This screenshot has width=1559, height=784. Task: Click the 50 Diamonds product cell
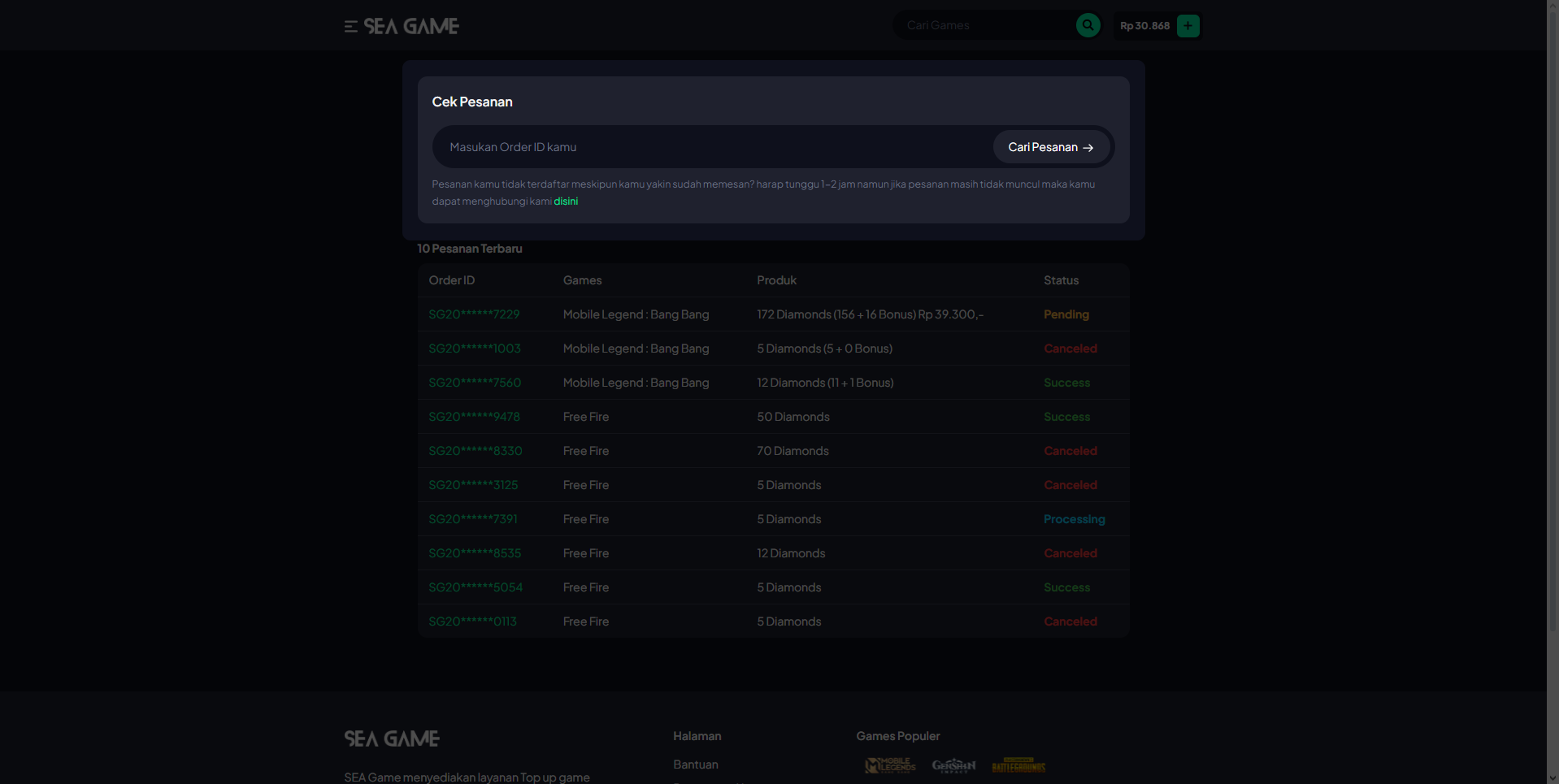point(793,417)
